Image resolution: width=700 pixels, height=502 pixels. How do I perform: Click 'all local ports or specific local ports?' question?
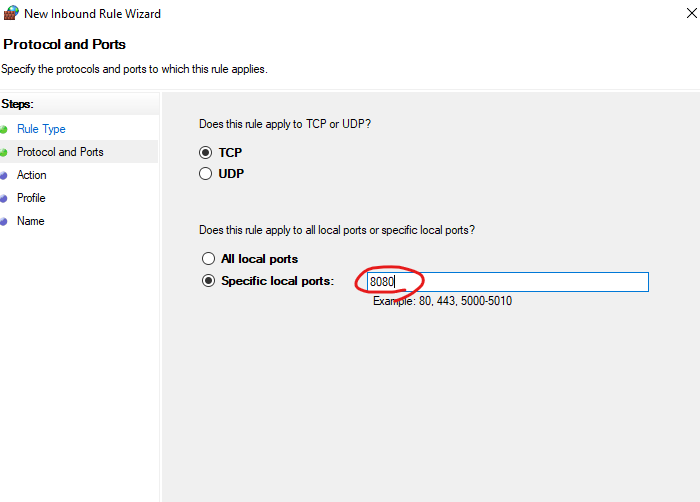point(337,230)
